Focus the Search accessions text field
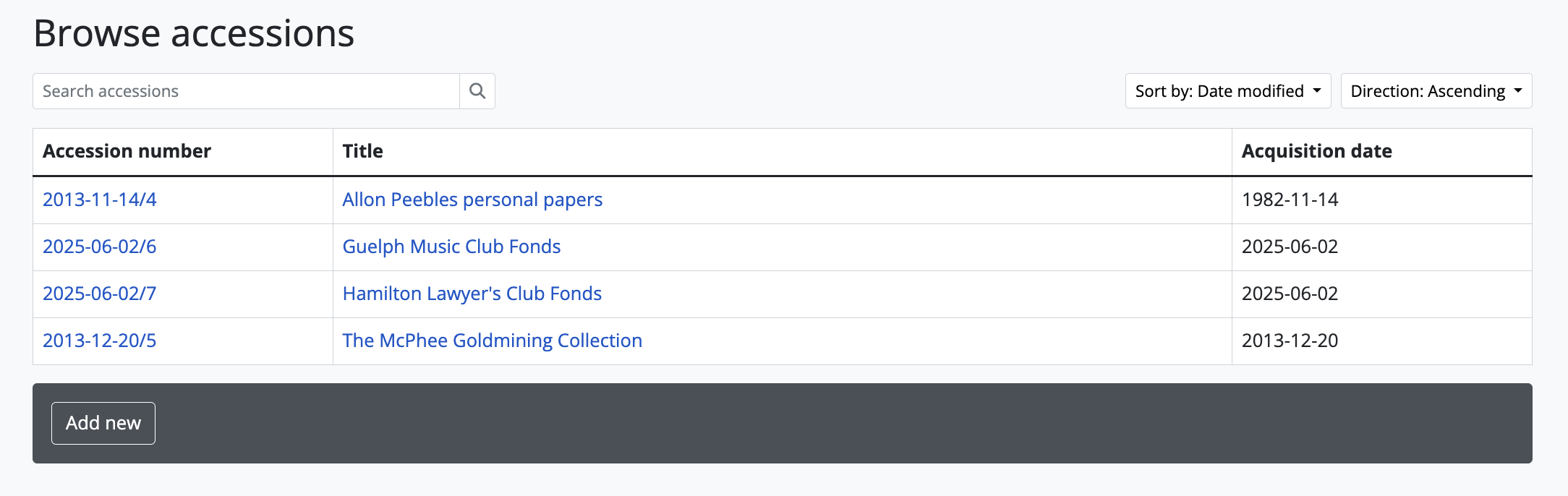This screenshot has width=1568, height=496. click(x=246, y=91)
